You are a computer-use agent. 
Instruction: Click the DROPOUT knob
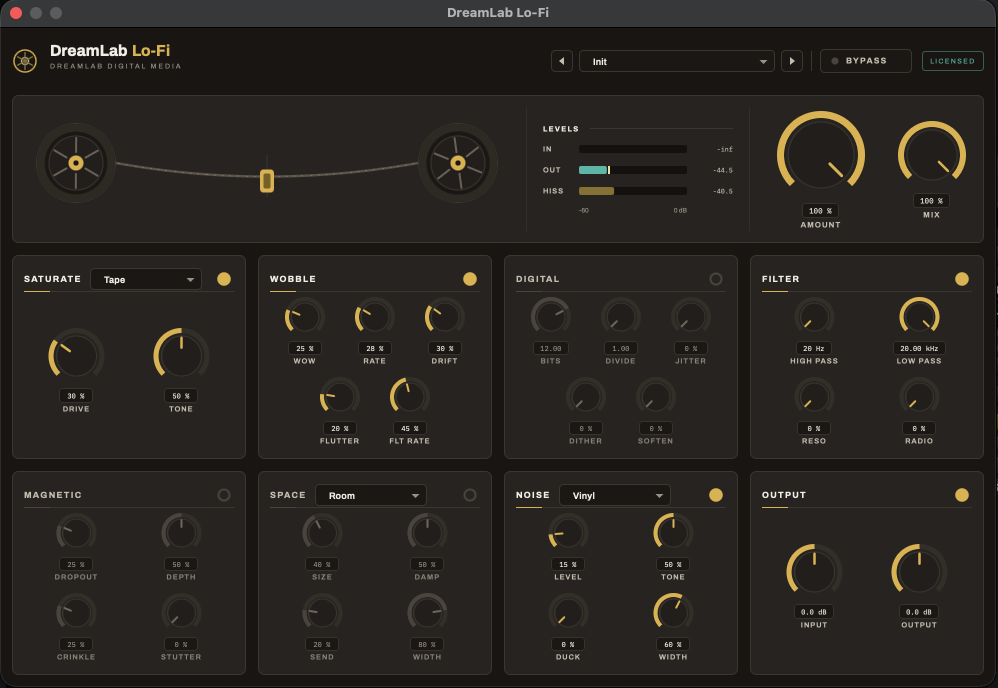pyautogui.click(x=76, y=533)
